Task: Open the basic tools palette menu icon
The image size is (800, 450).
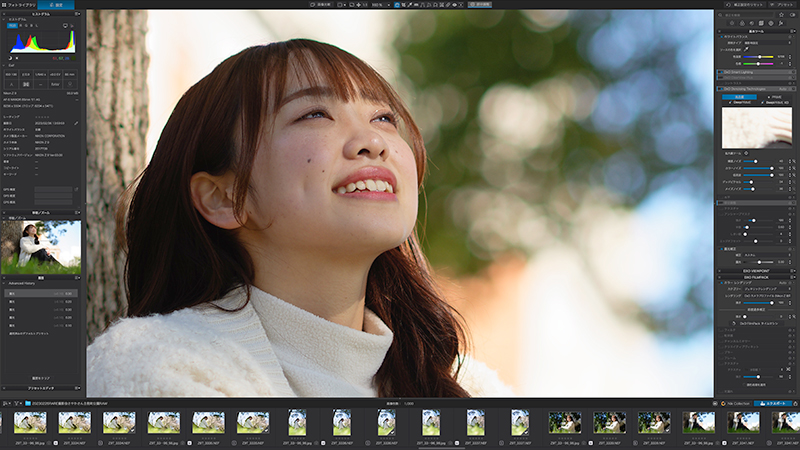Action: pos(792,31)
